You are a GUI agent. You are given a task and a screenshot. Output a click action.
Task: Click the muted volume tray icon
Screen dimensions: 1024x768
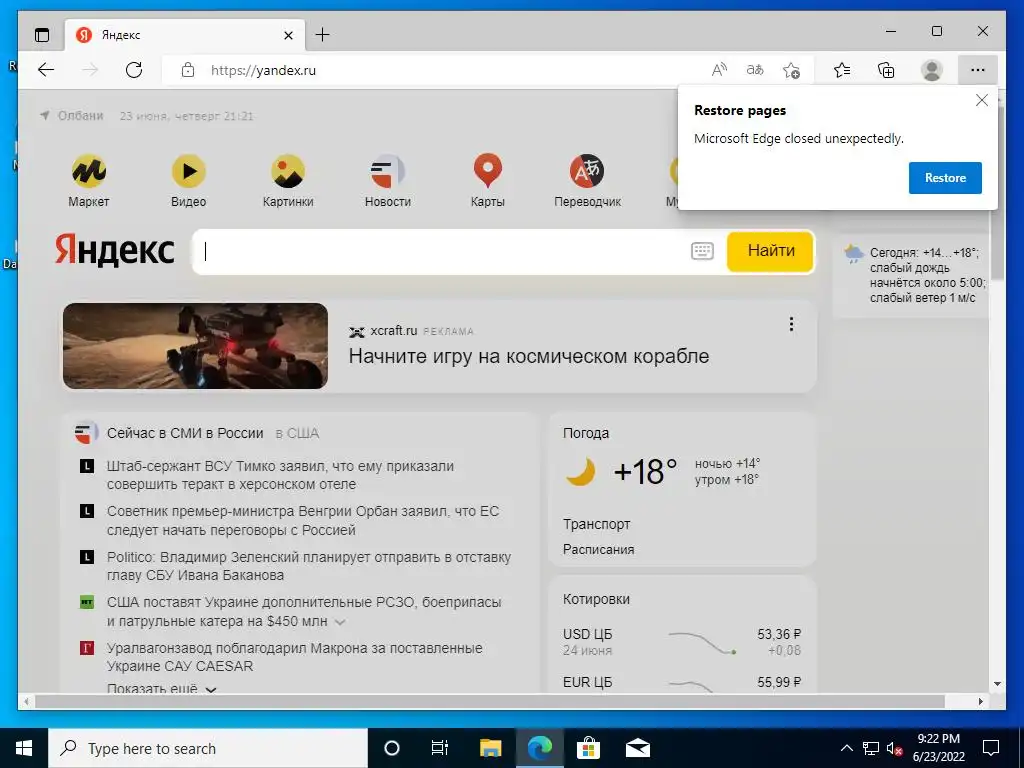(895, 748)
